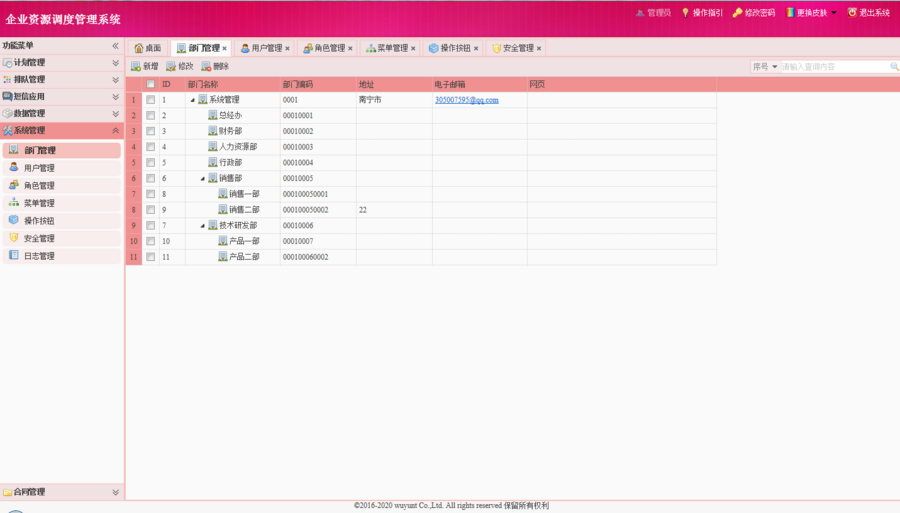Click the 财务部 department row icon
Image resolution: width=900 pixels, height=513 pixels.
point(212,131)
